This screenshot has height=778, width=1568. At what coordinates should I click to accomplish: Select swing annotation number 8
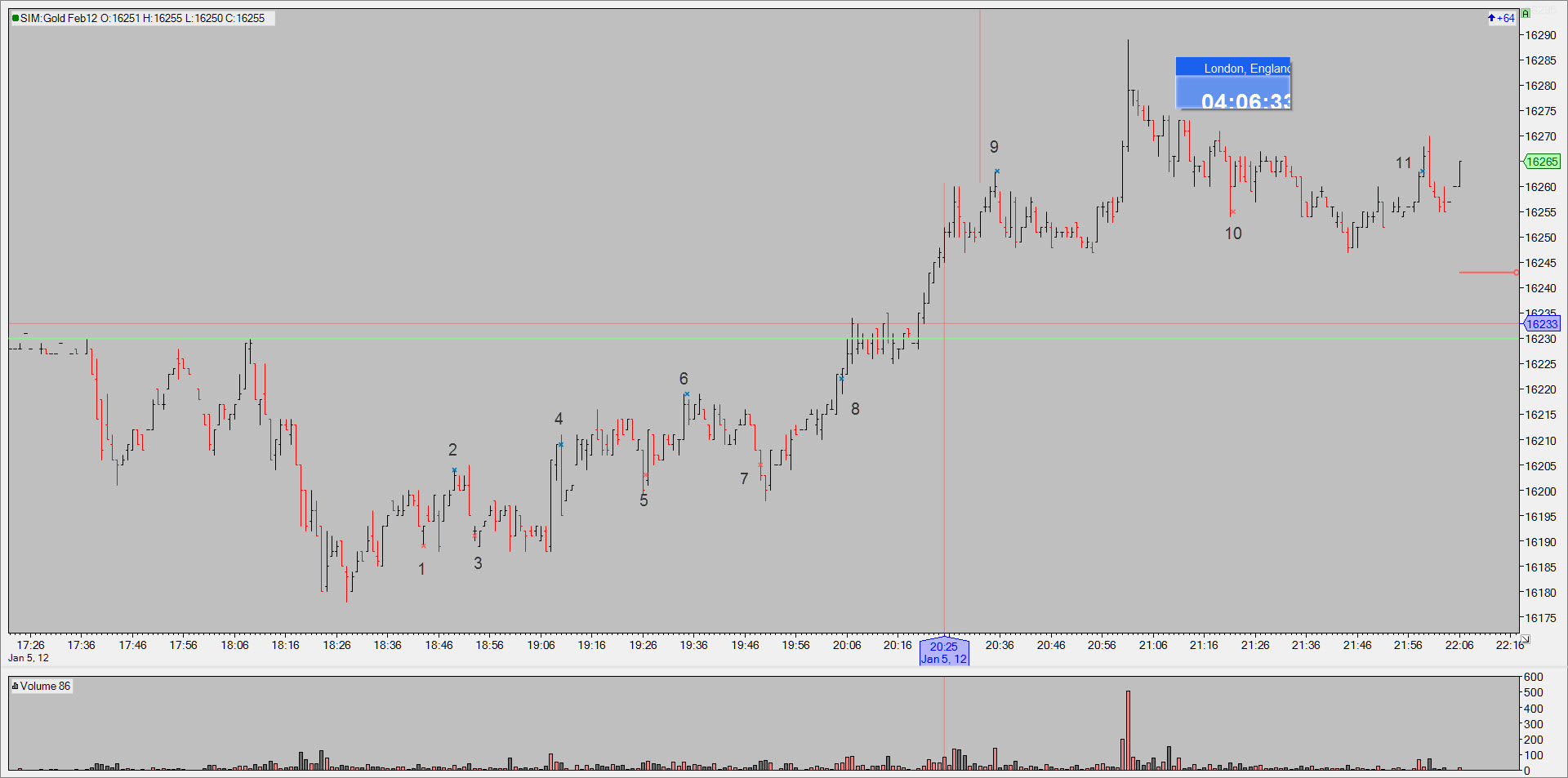855,409
